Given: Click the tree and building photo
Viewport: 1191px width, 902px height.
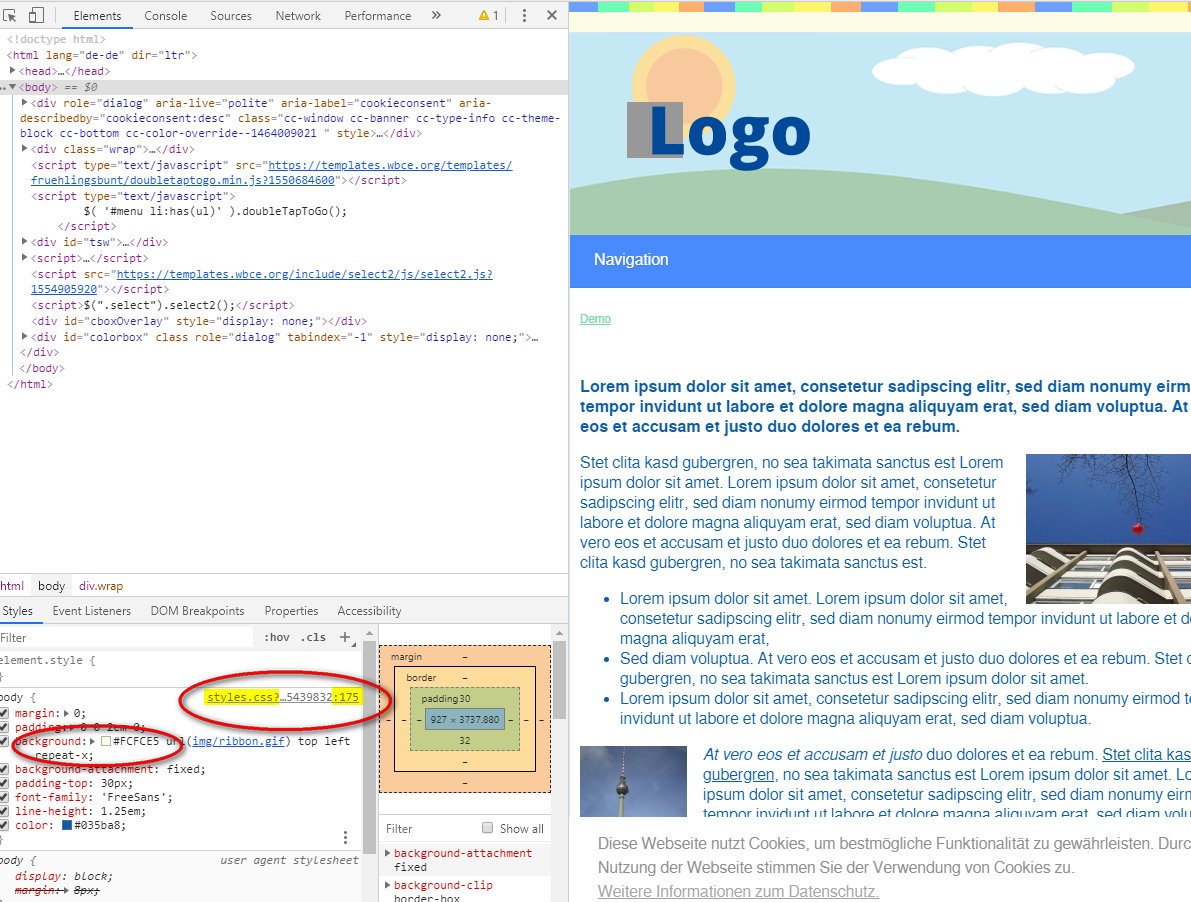Looking at the screenshot, I should click(1108, 528).
